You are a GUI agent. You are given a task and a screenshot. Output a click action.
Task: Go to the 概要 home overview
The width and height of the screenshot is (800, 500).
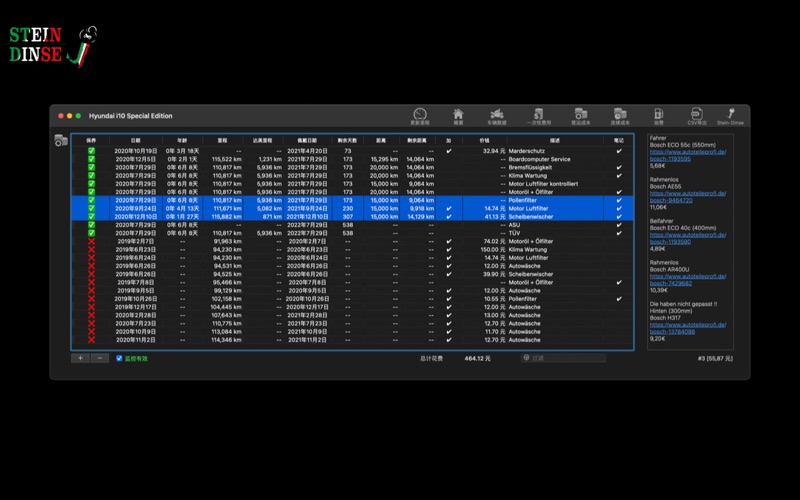(x=458, y=116)
